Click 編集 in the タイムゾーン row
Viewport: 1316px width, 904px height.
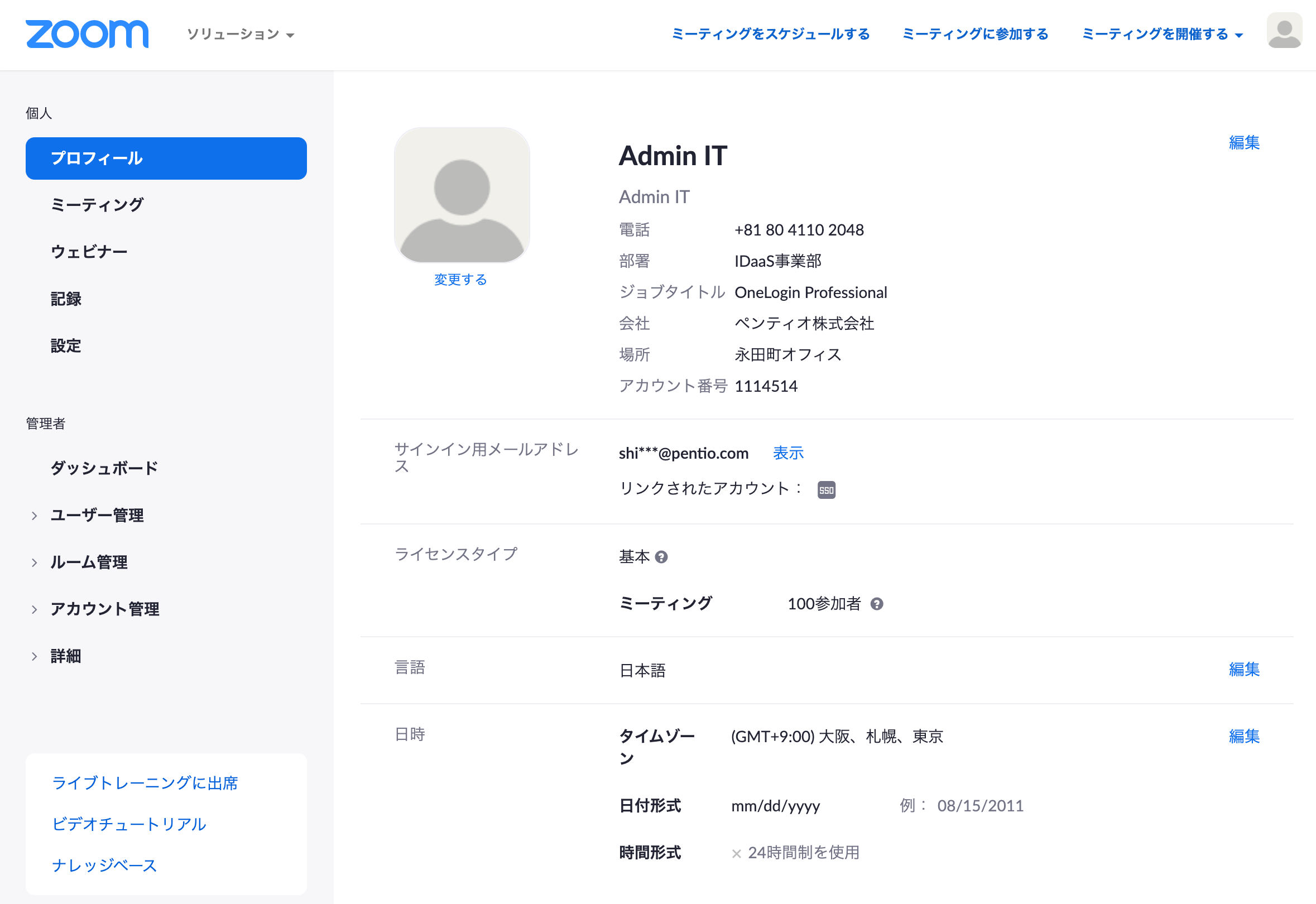(1244, 737)
